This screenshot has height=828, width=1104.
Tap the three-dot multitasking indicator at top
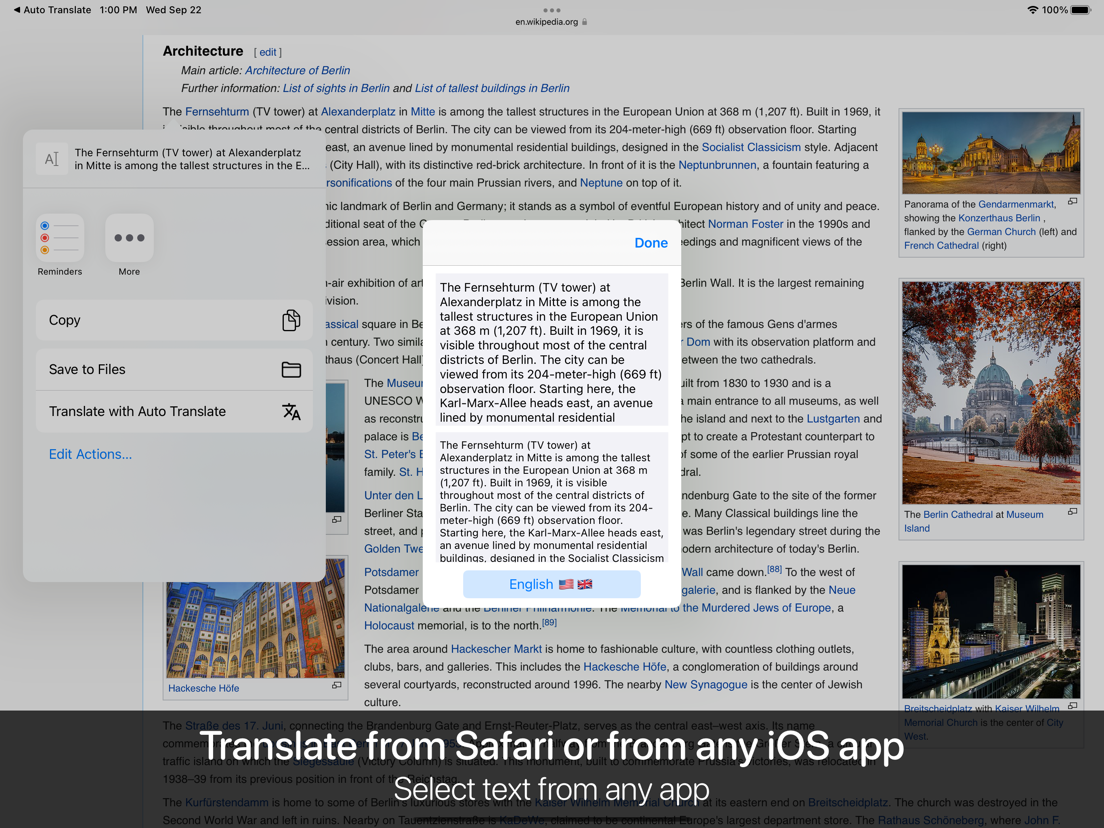click(552, 10)
